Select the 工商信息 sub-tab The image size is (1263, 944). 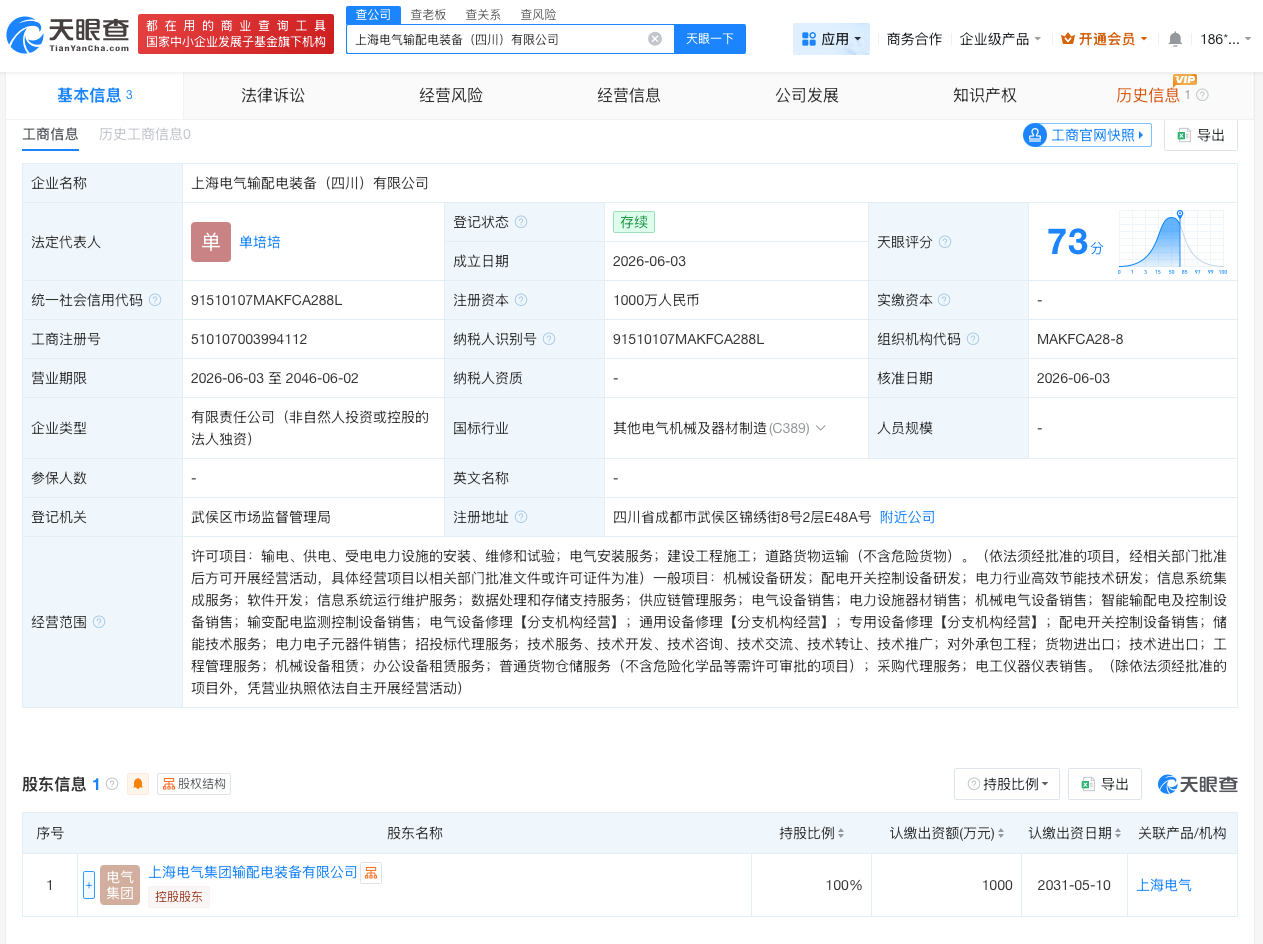pos(50,134)
